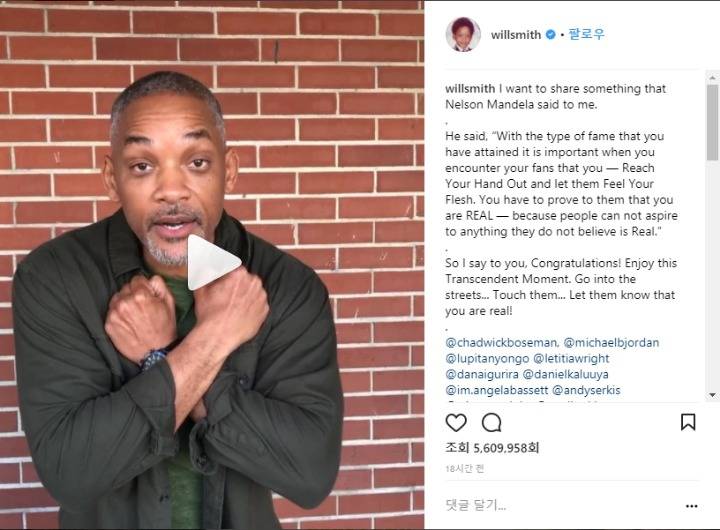The width and height of the screenshot is (720, 530).
Task: Open the @danielkaluuya mention link
Action: pyautogui.click(x=566, y=374)
